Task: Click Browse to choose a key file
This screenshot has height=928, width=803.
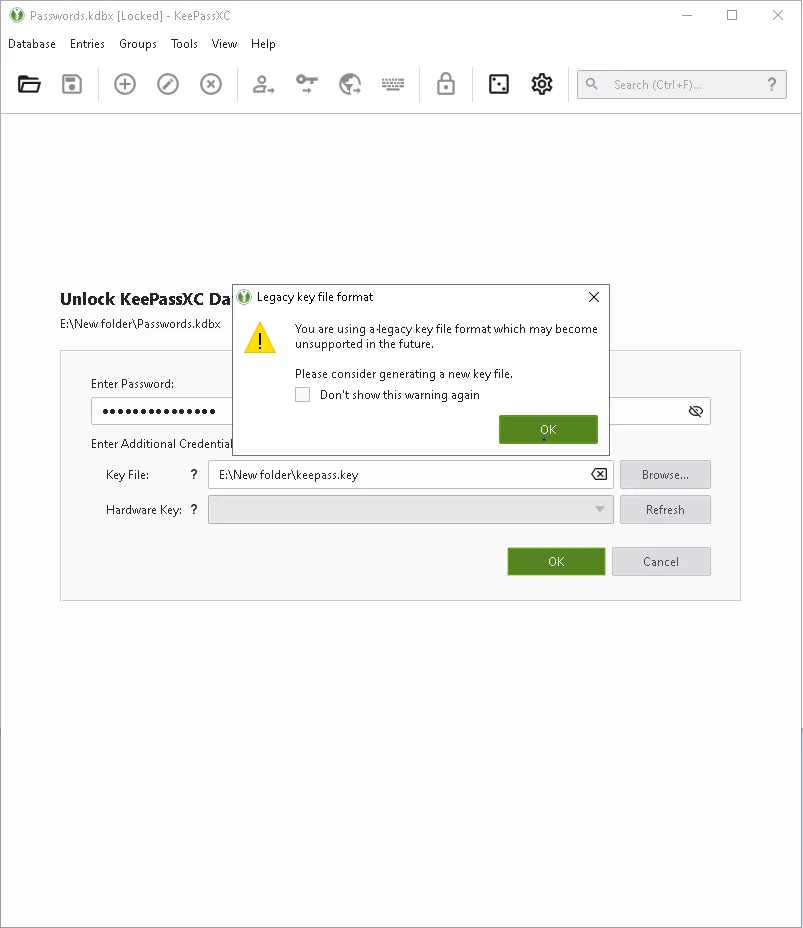Action: click(x=665, y=474)
